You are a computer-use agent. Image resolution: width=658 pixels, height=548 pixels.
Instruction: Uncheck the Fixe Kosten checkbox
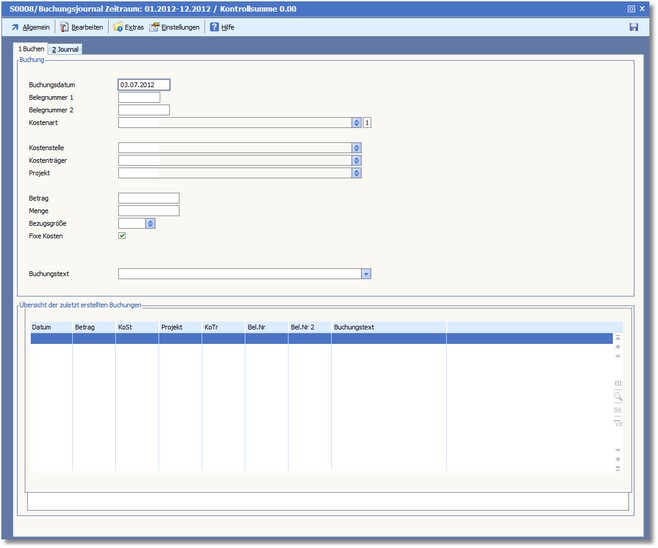point(122,236)
